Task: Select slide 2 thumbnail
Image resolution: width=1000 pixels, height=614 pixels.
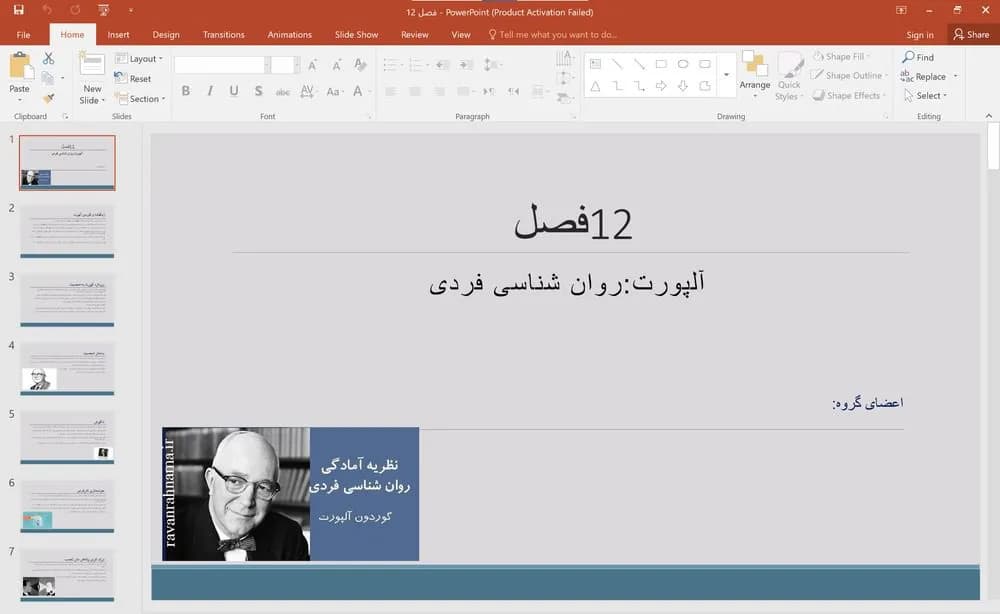Action: point(67,231)
